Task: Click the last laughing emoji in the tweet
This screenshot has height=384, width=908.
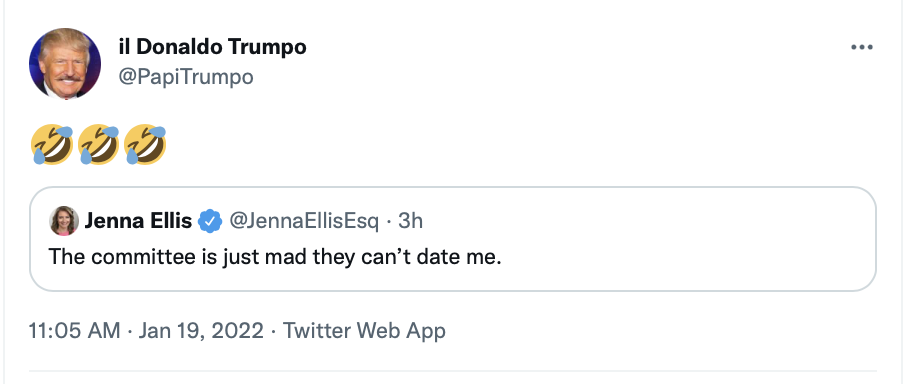Action: (145, 144)
